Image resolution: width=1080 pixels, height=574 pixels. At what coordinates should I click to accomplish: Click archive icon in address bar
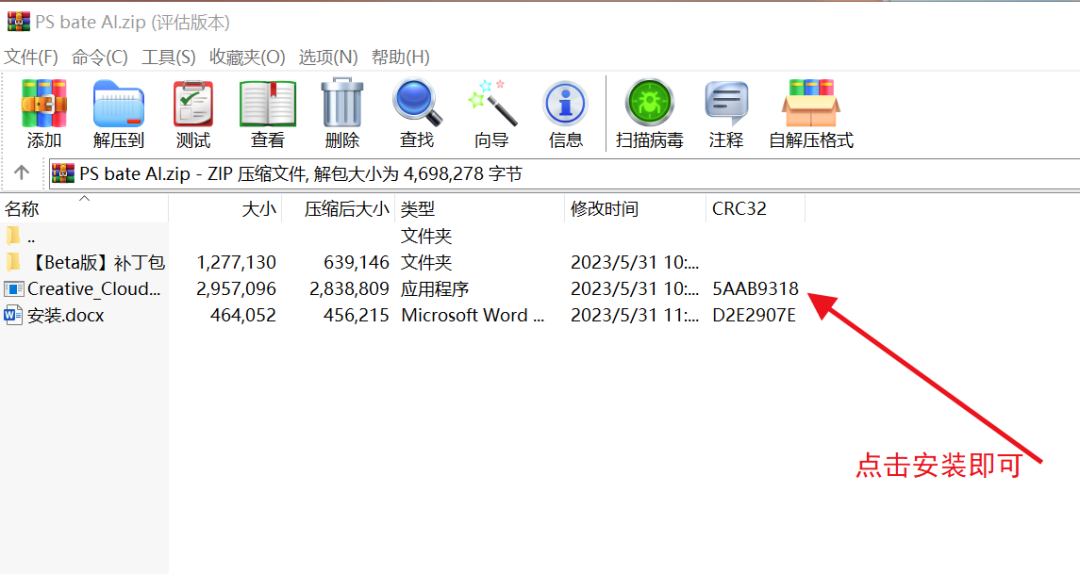coord(63,173)
